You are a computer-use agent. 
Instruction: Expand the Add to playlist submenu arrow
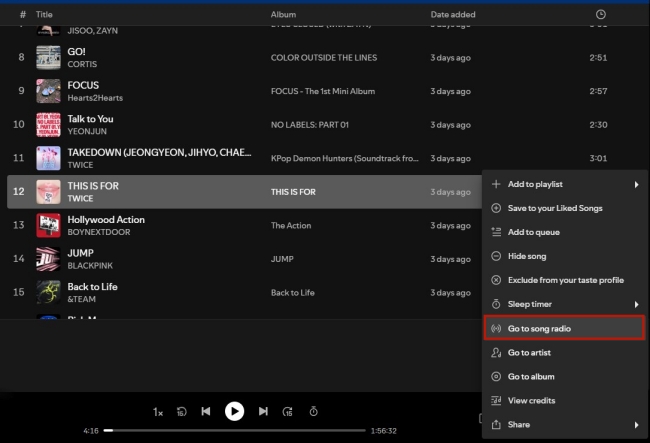[636, 184]
